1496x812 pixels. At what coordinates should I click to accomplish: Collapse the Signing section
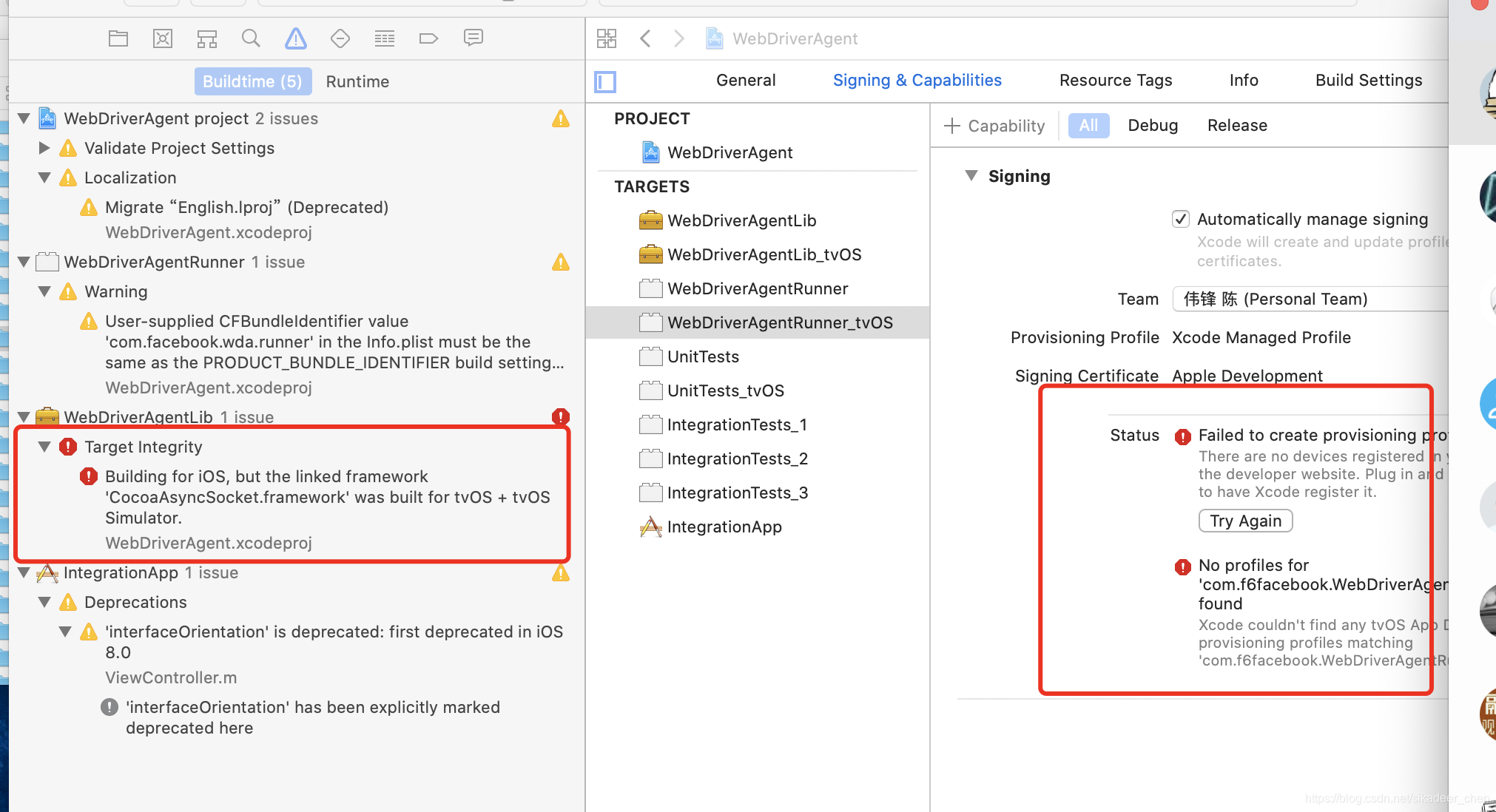[971, 176]
